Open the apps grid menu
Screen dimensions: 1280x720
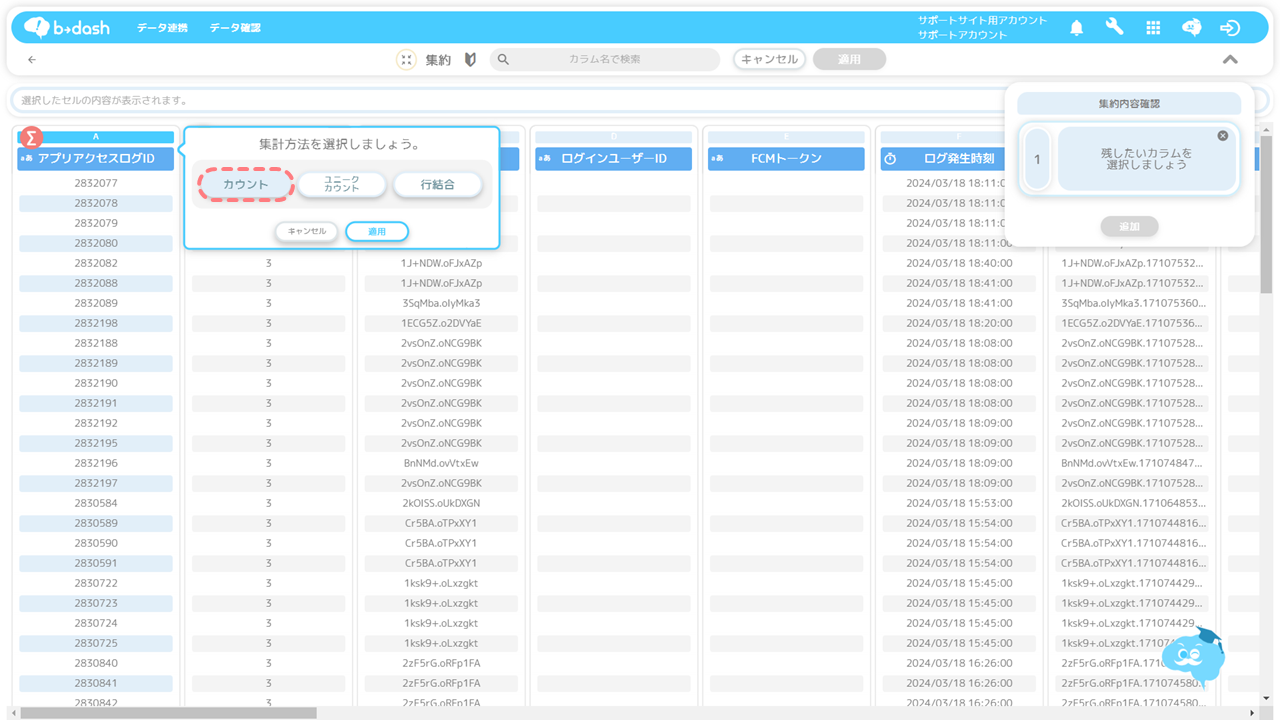[x=1153, y=28]
